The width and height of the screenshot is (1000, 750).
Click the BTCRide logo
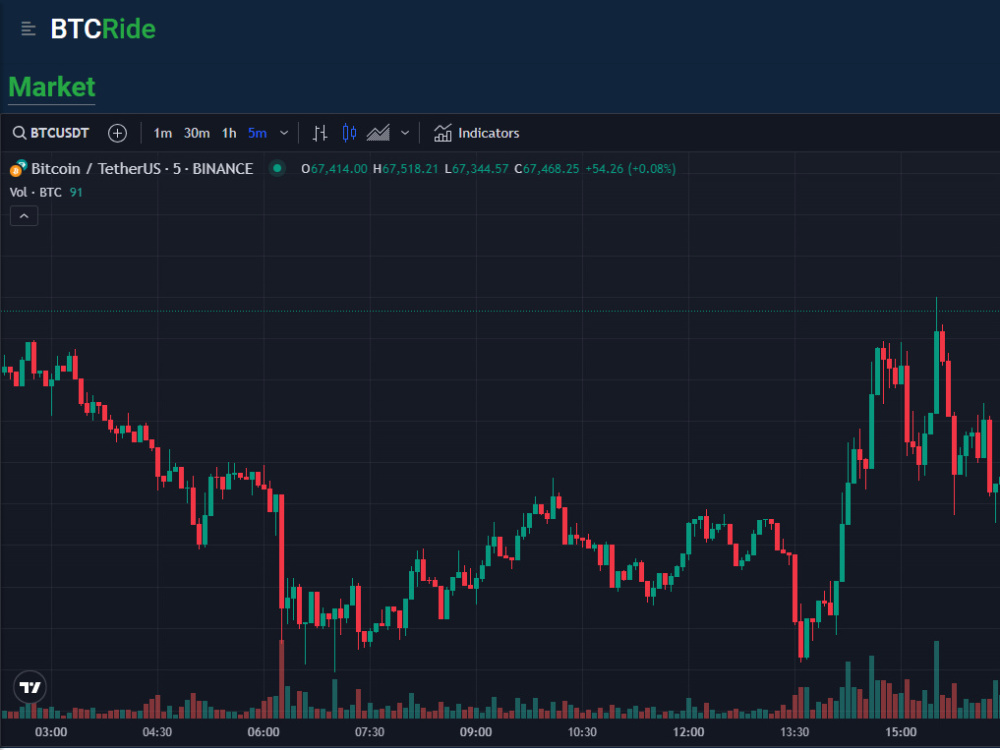[x=103, y=29]
